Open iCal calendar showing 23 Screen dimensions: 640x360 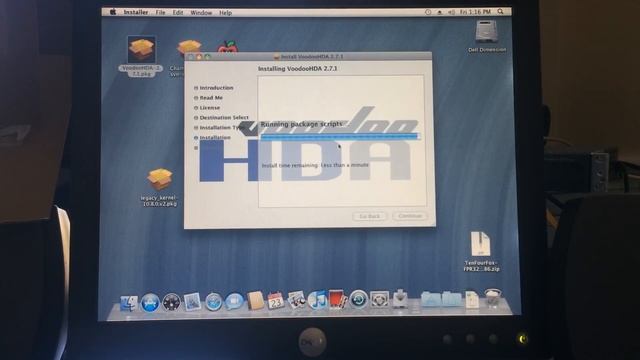pos(276,301)
